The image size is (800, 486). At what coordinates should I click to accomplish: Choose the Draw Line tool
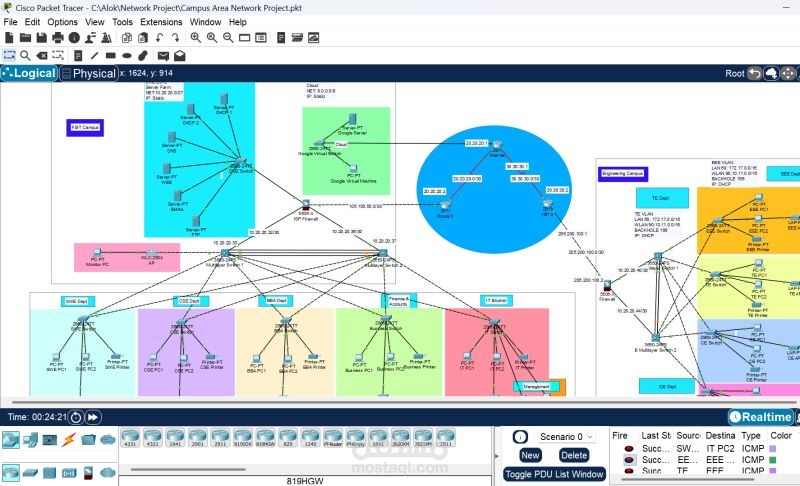[x=94, y=56]
